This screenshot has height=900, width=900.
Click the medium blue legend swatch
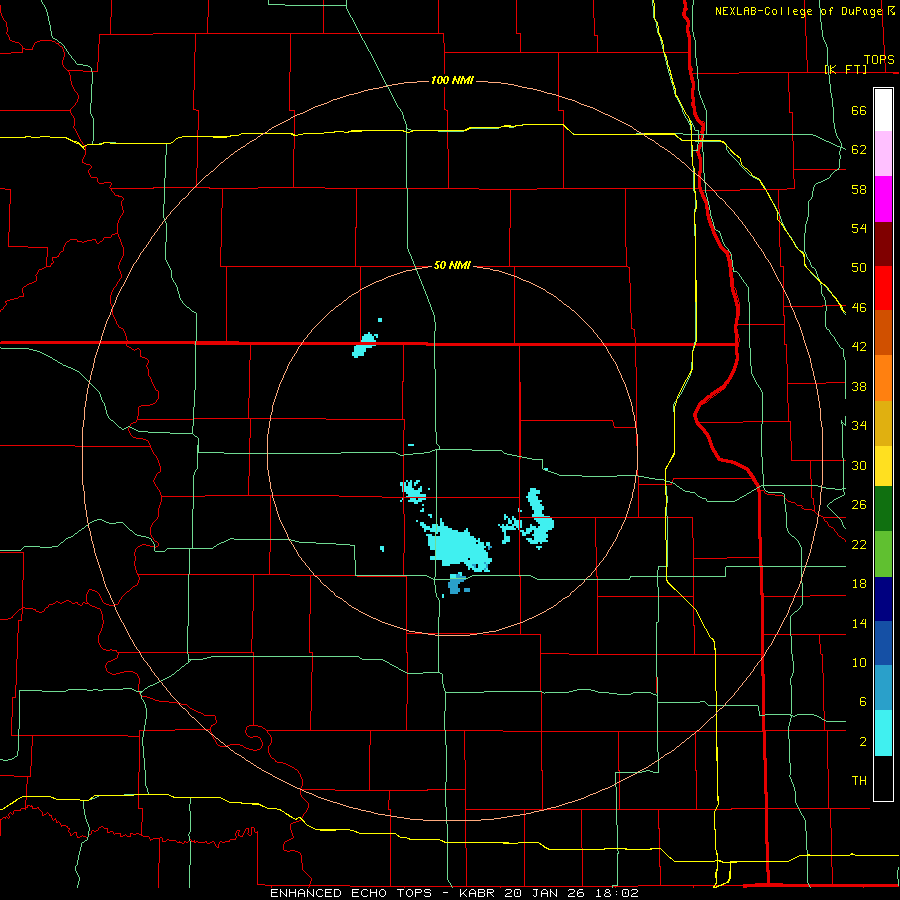tap(883, 643)
